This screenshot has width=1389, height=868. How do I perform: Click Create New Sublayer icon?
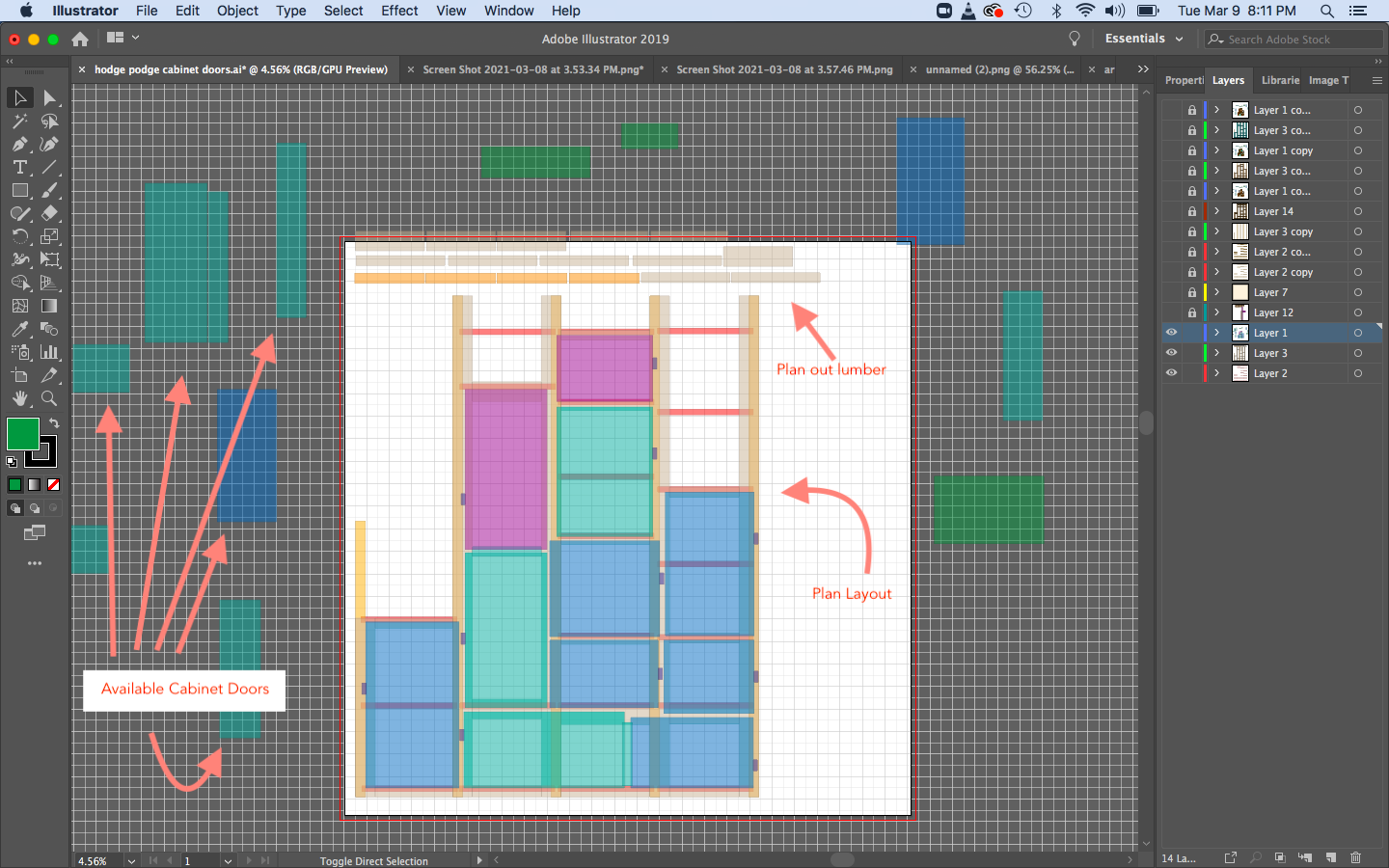tap(1305, 857)
